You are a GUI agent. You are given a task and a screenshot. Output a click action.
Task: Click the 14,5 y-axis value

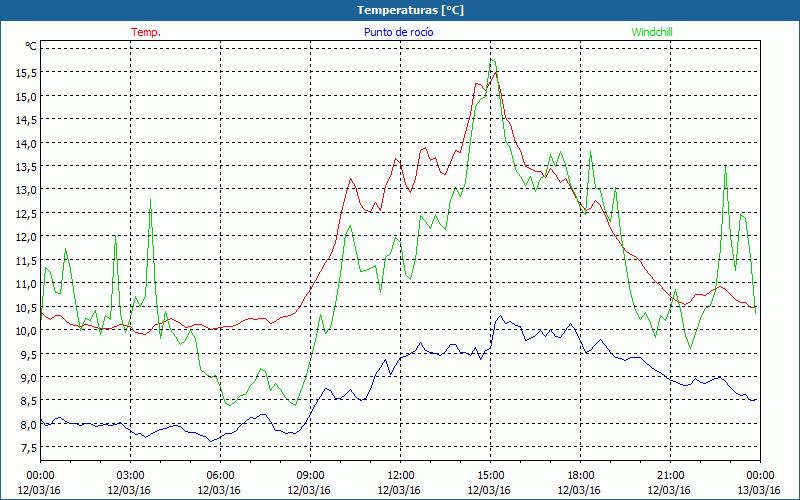click(26, 120)
